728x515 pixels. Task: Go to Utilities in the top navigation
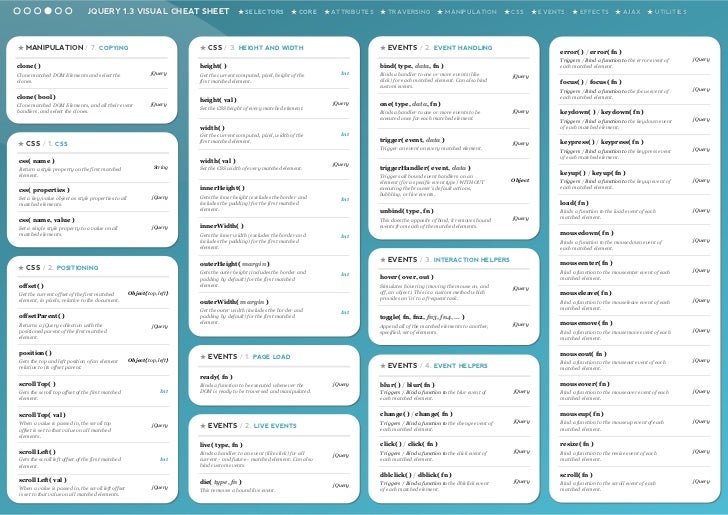[x=667, y=12]
